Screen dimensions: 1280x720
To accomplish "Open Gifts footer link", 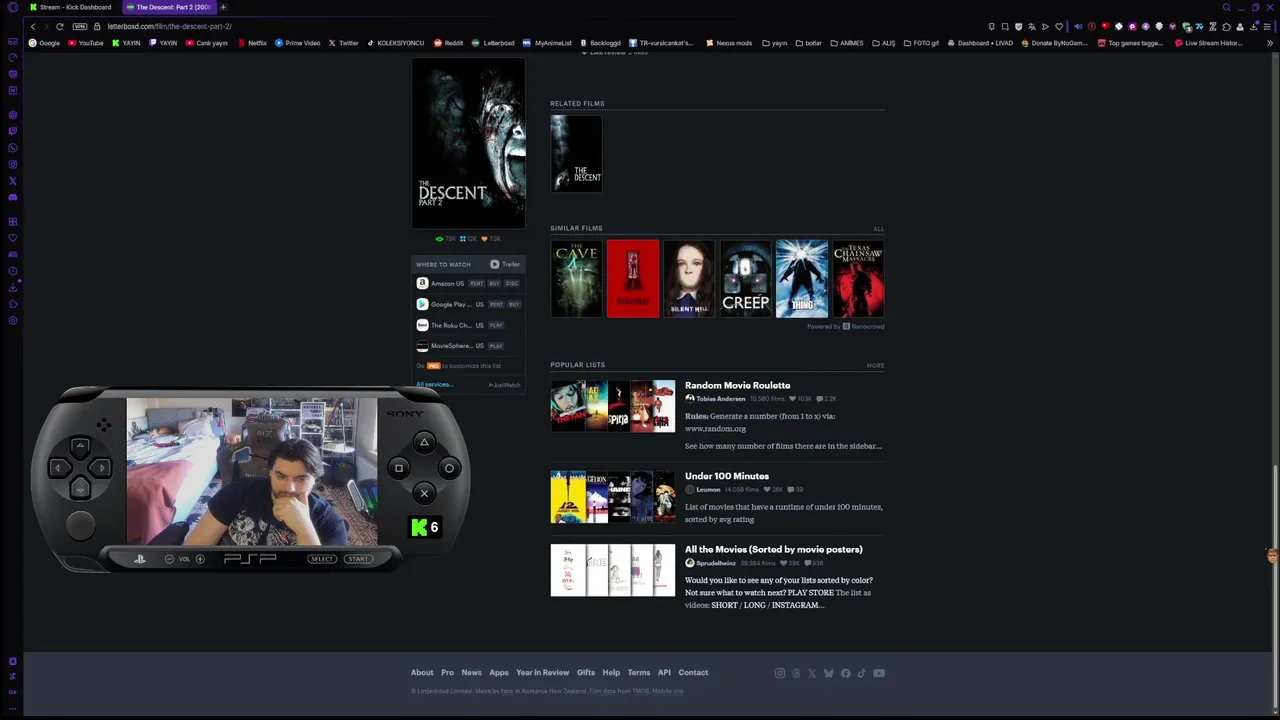I will coord(586,673).
